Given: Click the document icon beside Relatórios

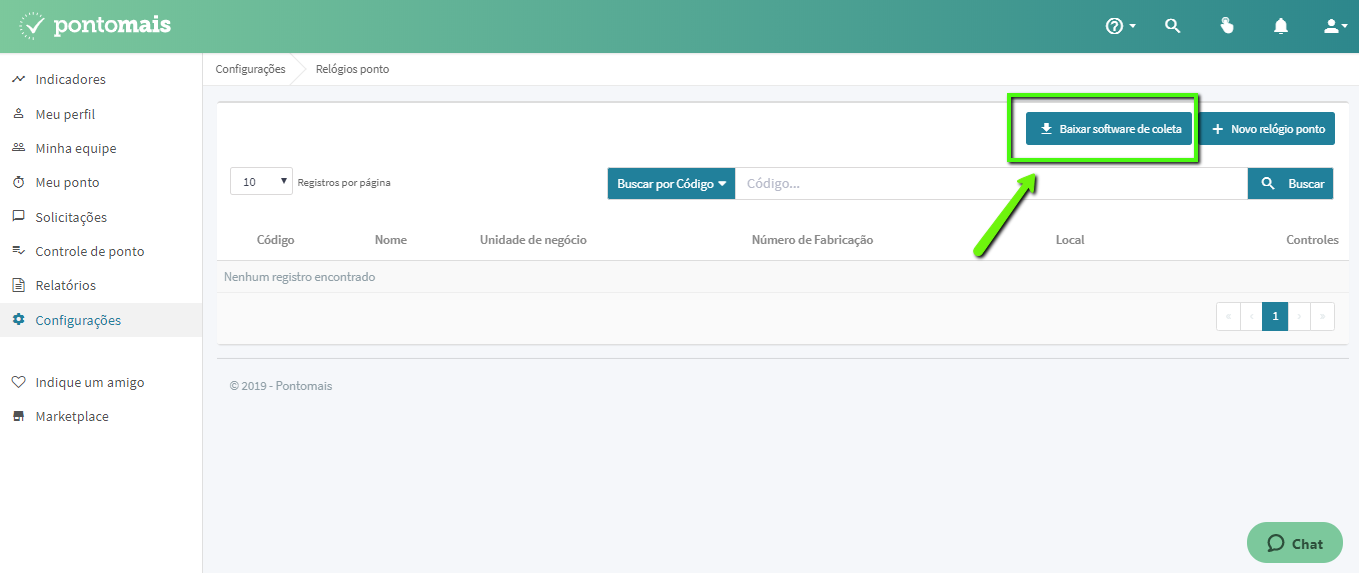Looking at the screenshot, I should pos(18,285).
